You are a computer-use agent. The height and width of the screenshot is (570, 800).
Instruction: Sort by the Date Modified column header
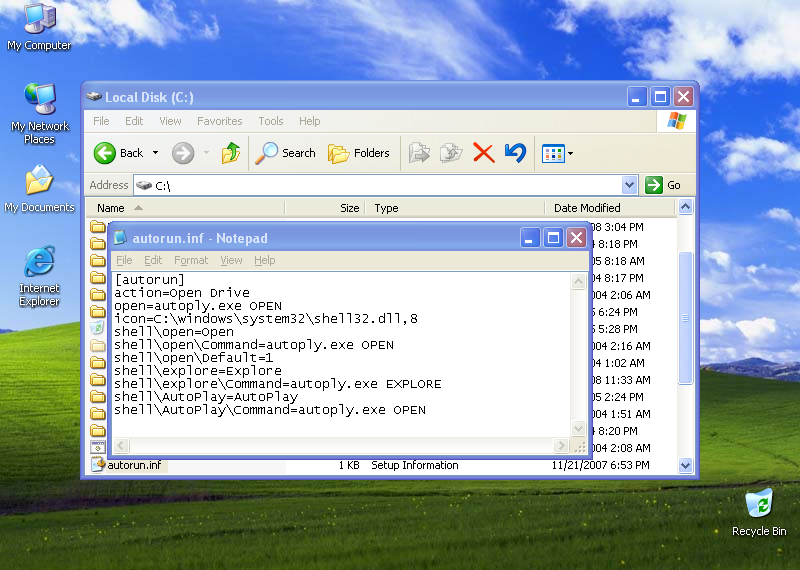click(x=610, y=208)
